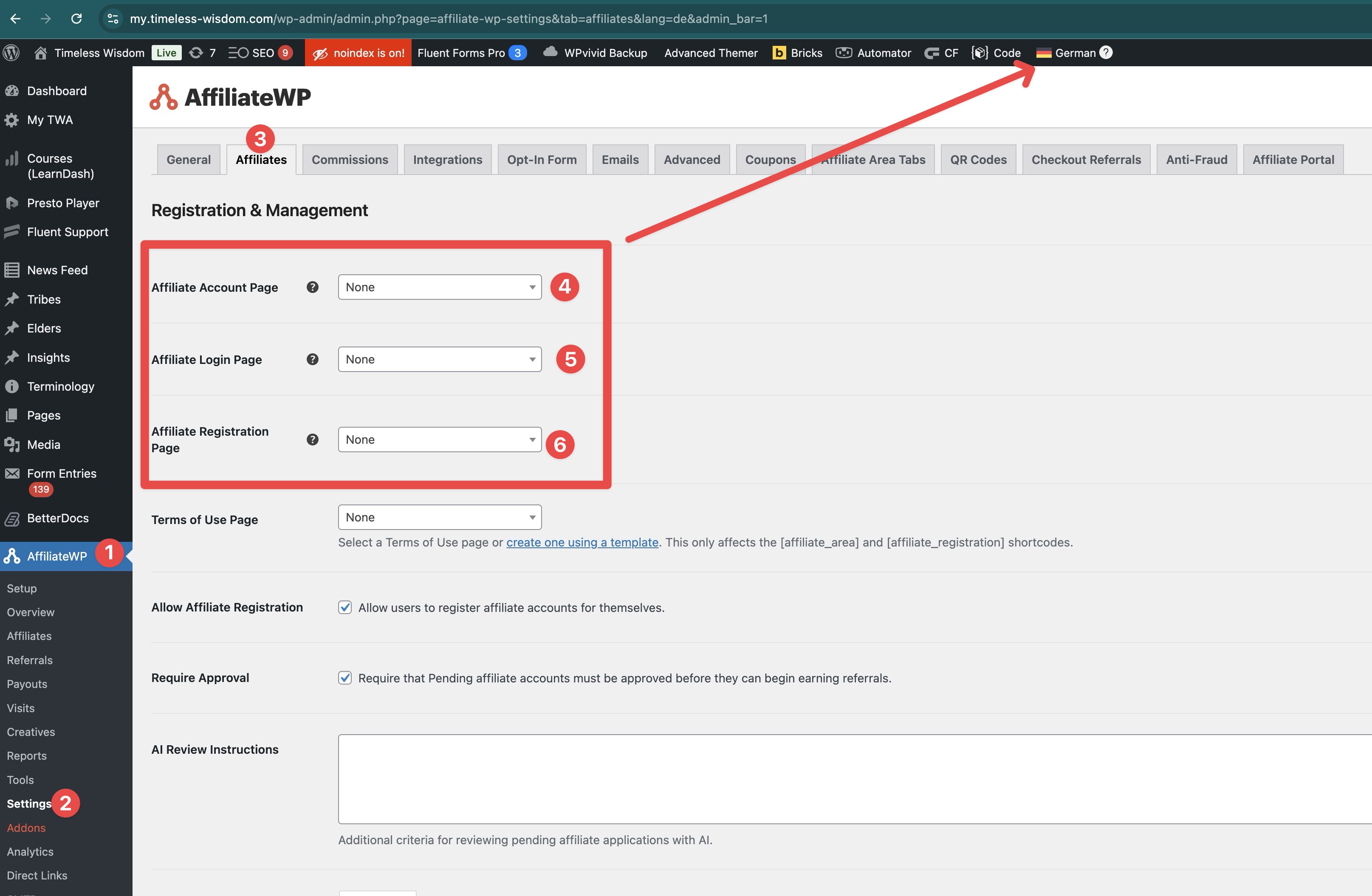The height and width of the screenshot is (896, 1372).
Task: Open Affiliate Registration Page dropdown
Action: click(x=440, y=440)
